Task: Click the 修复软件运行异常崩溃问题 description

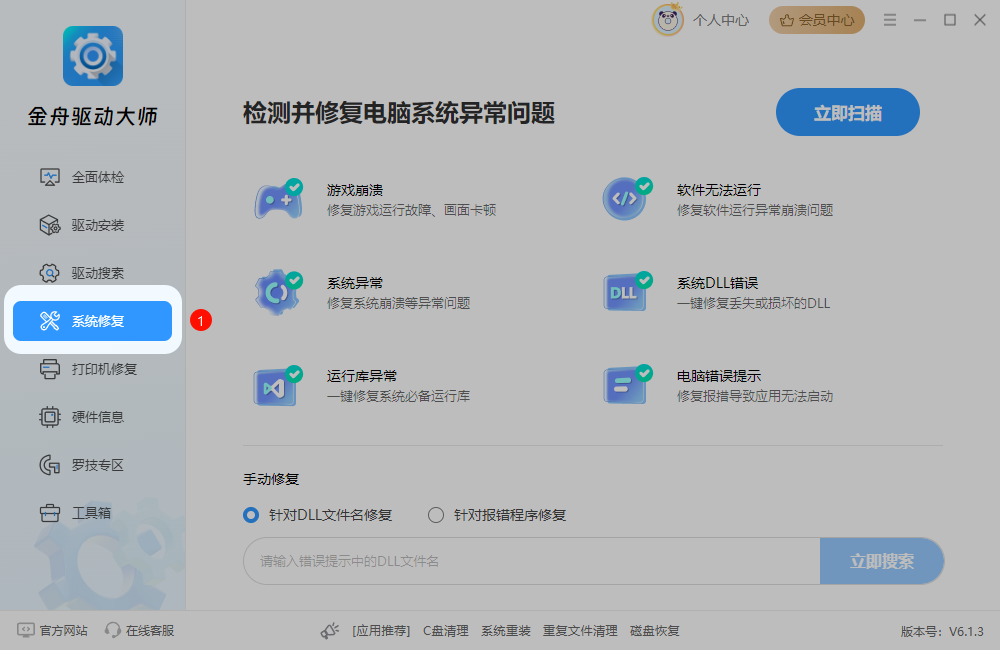Action: pos(755,210)
